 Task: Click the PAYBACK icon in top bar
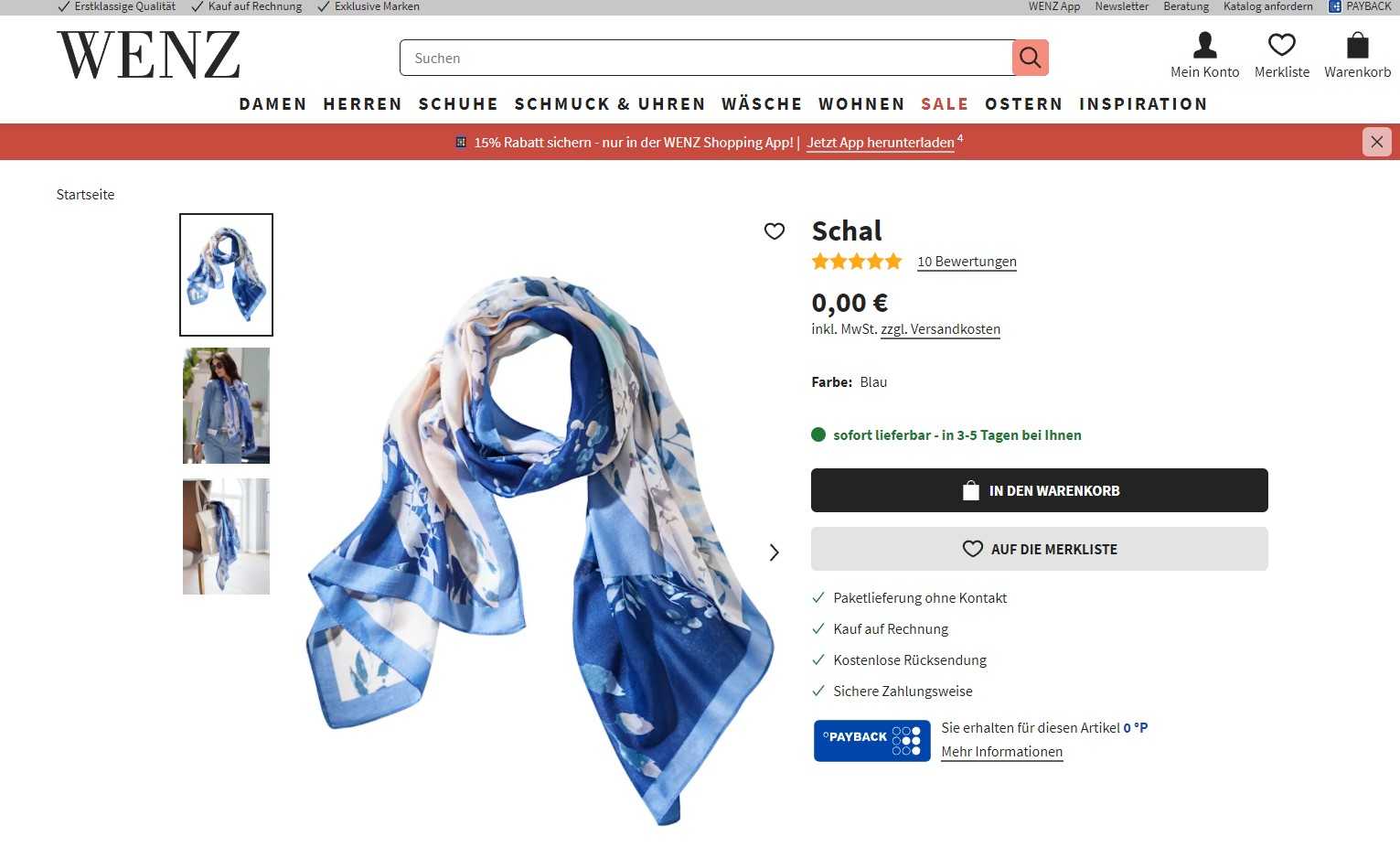tap(1334, 6)
